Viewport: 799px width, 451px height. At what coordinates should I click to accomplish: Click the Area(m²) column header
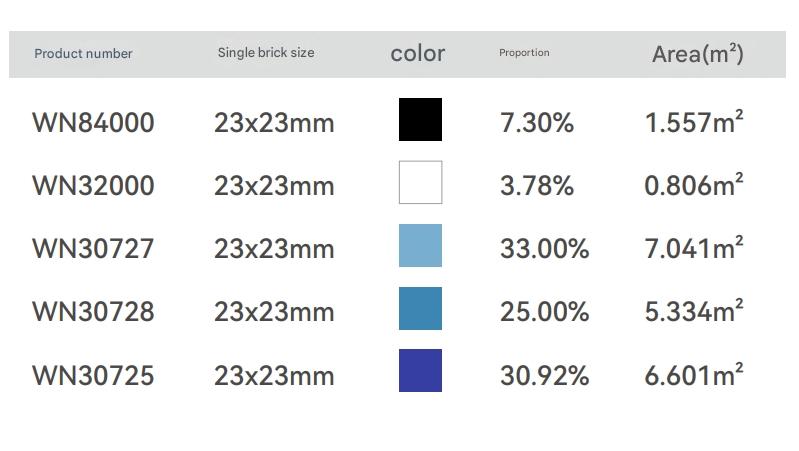697,54
